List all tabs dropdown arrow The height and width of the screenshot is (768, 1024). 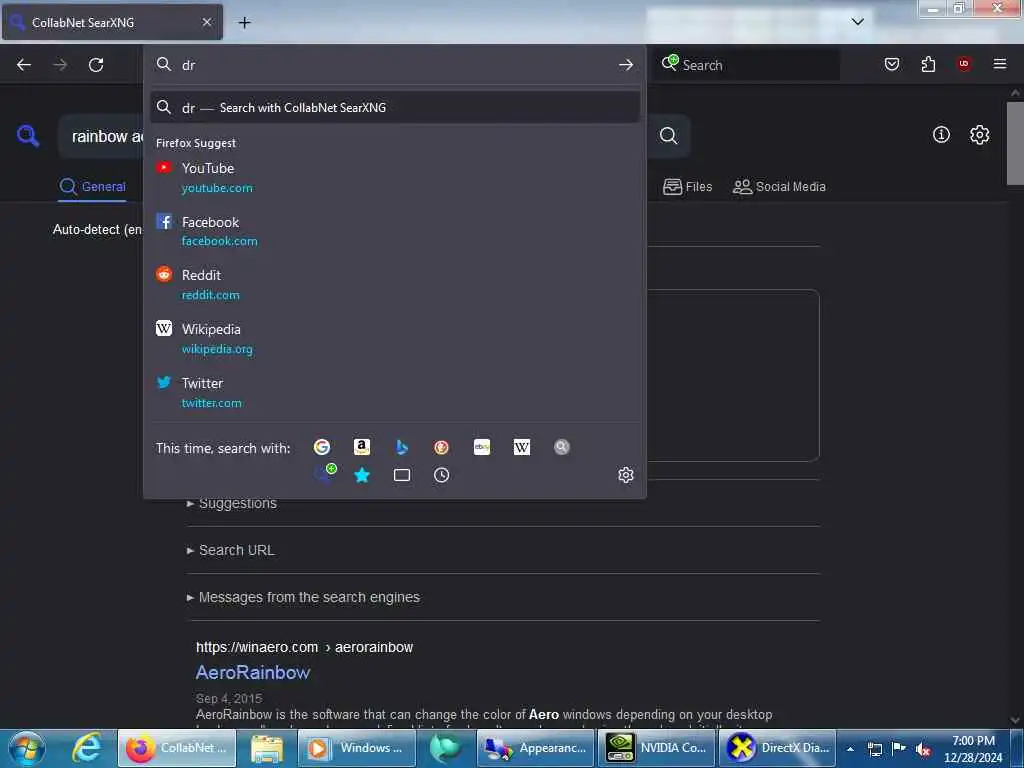pyautogui.click(x=858, y=22)
